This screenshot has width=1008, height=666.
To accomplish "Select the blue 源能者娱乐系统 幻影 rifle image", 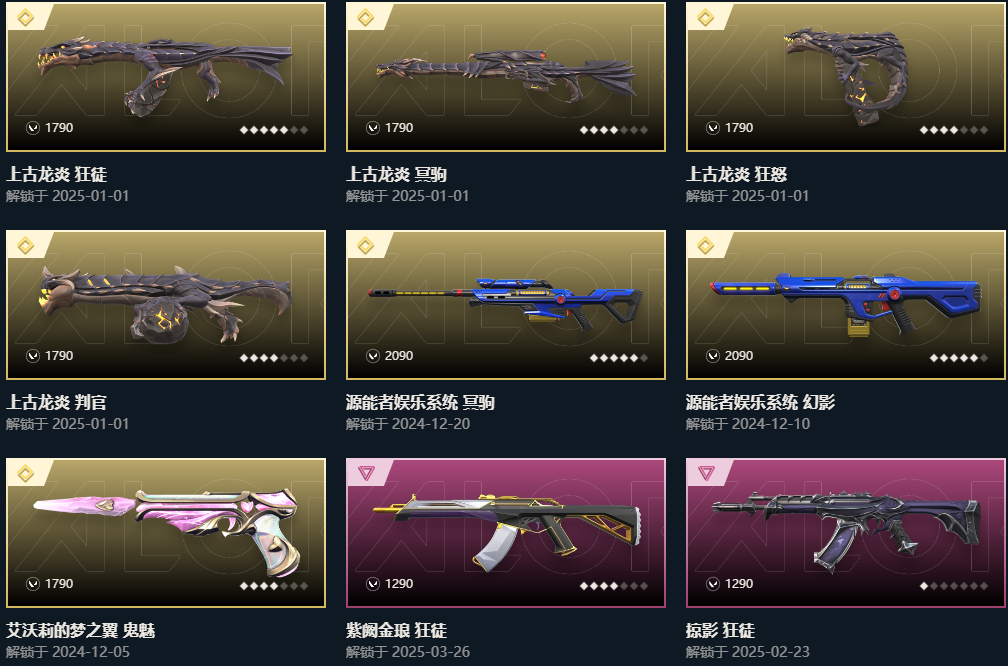I will point(846,303).
